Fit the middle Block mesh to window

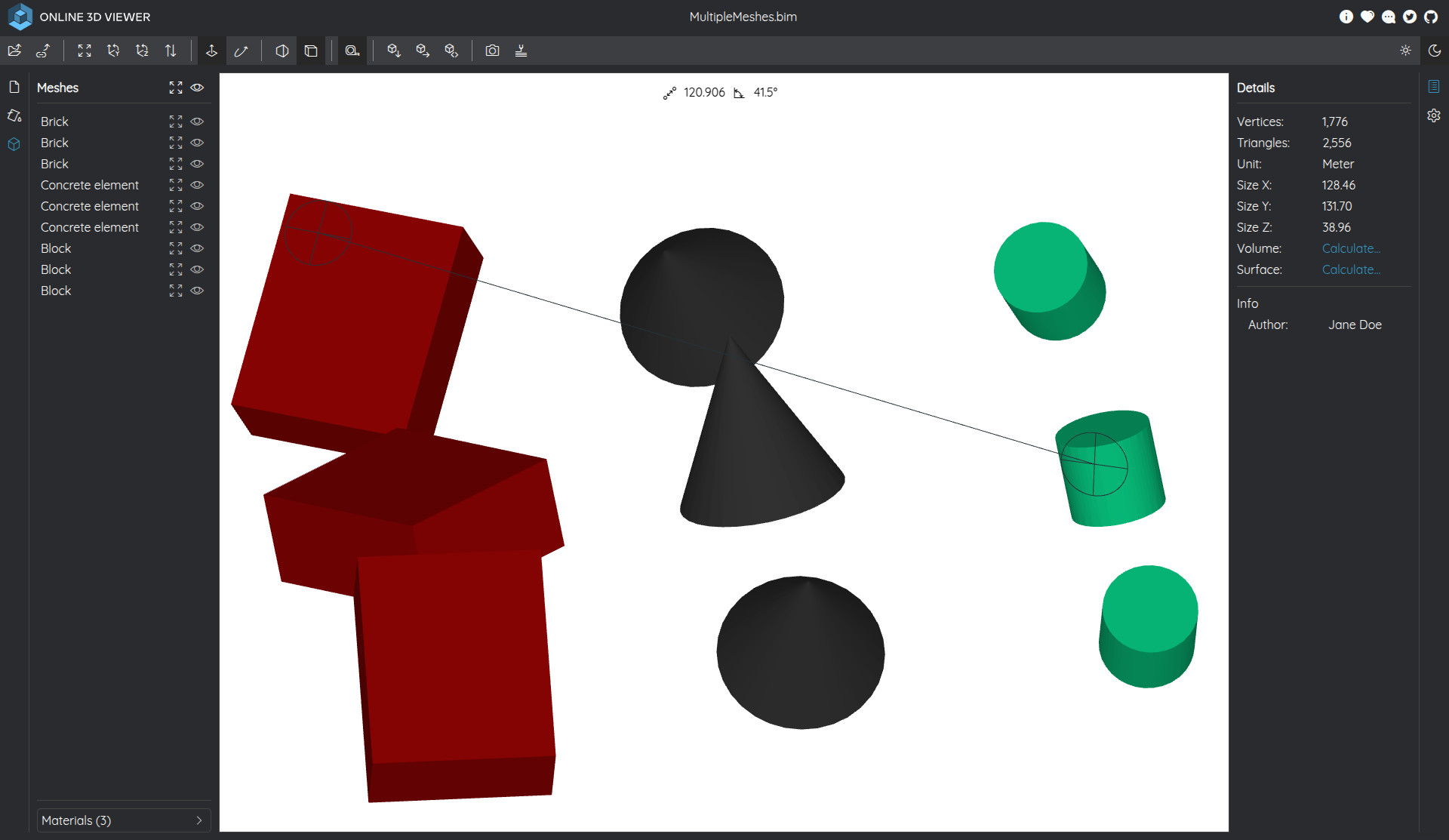pos(176,269)
